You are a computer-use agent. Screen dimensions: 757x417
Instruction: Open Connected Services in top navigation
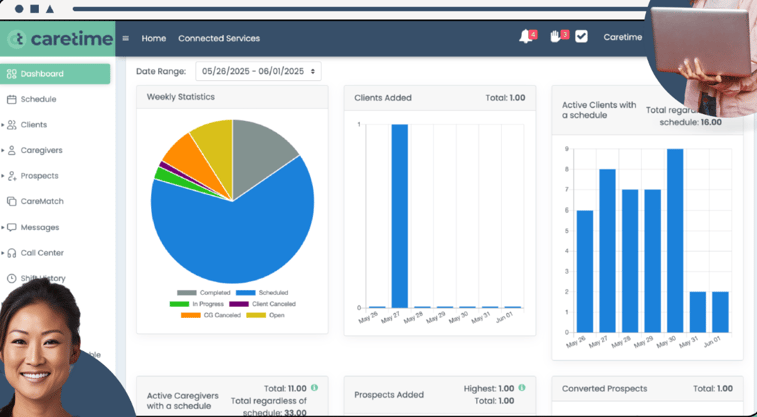219,39
